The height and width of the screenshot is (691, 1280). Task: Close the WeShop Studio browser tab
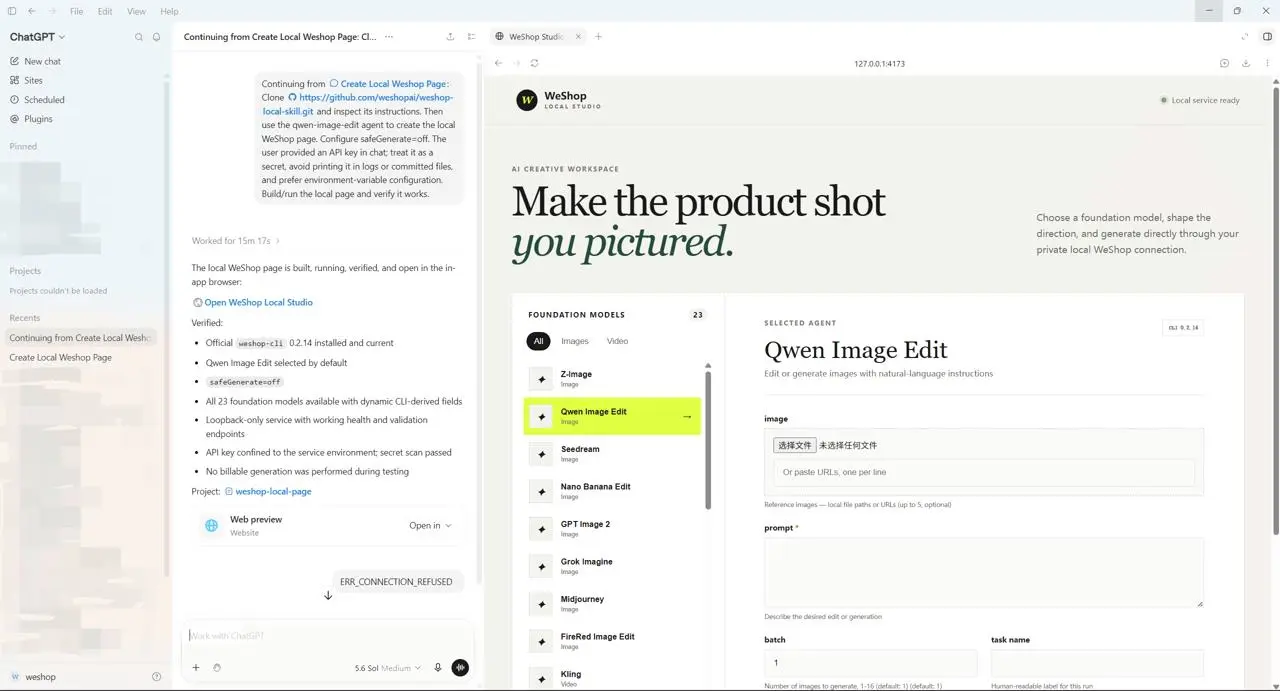578,37
